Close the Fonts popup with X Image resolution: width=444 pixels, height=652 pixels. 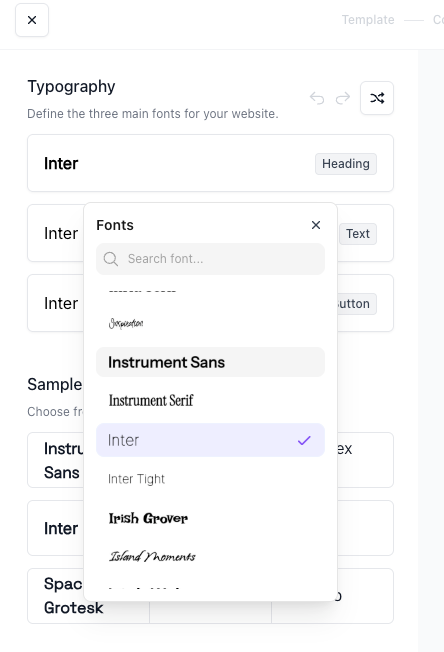[316, 225]
